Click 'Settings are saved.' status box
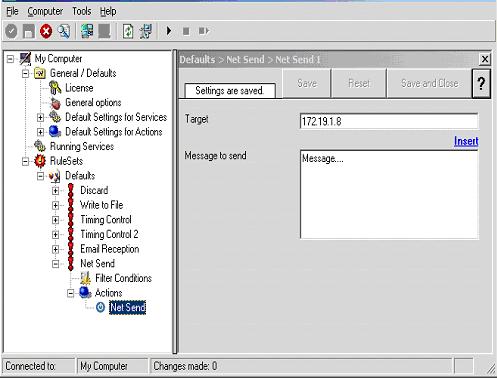This screenshot has width=497, height=379. [230, 90]
